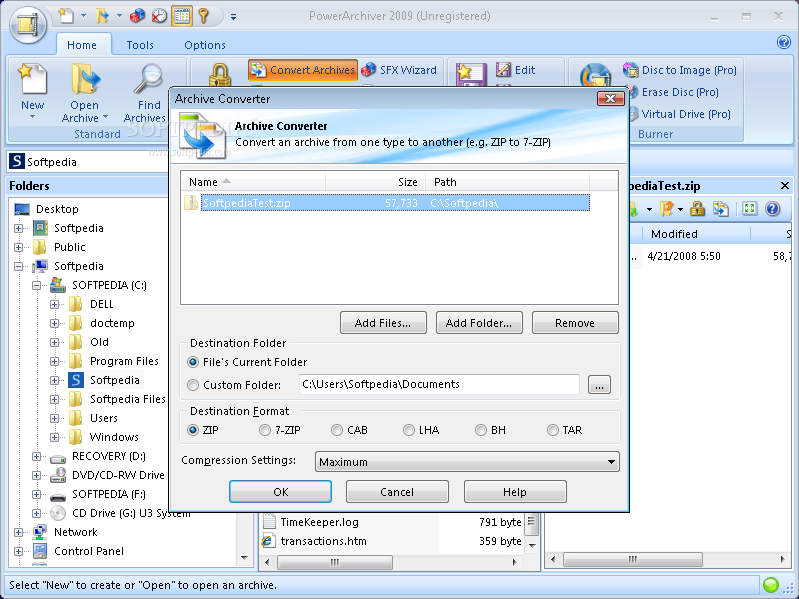The height and width of the screenshot is (599, 799).
Task: Click the large Burner disc icon
Action: point(595,75)
